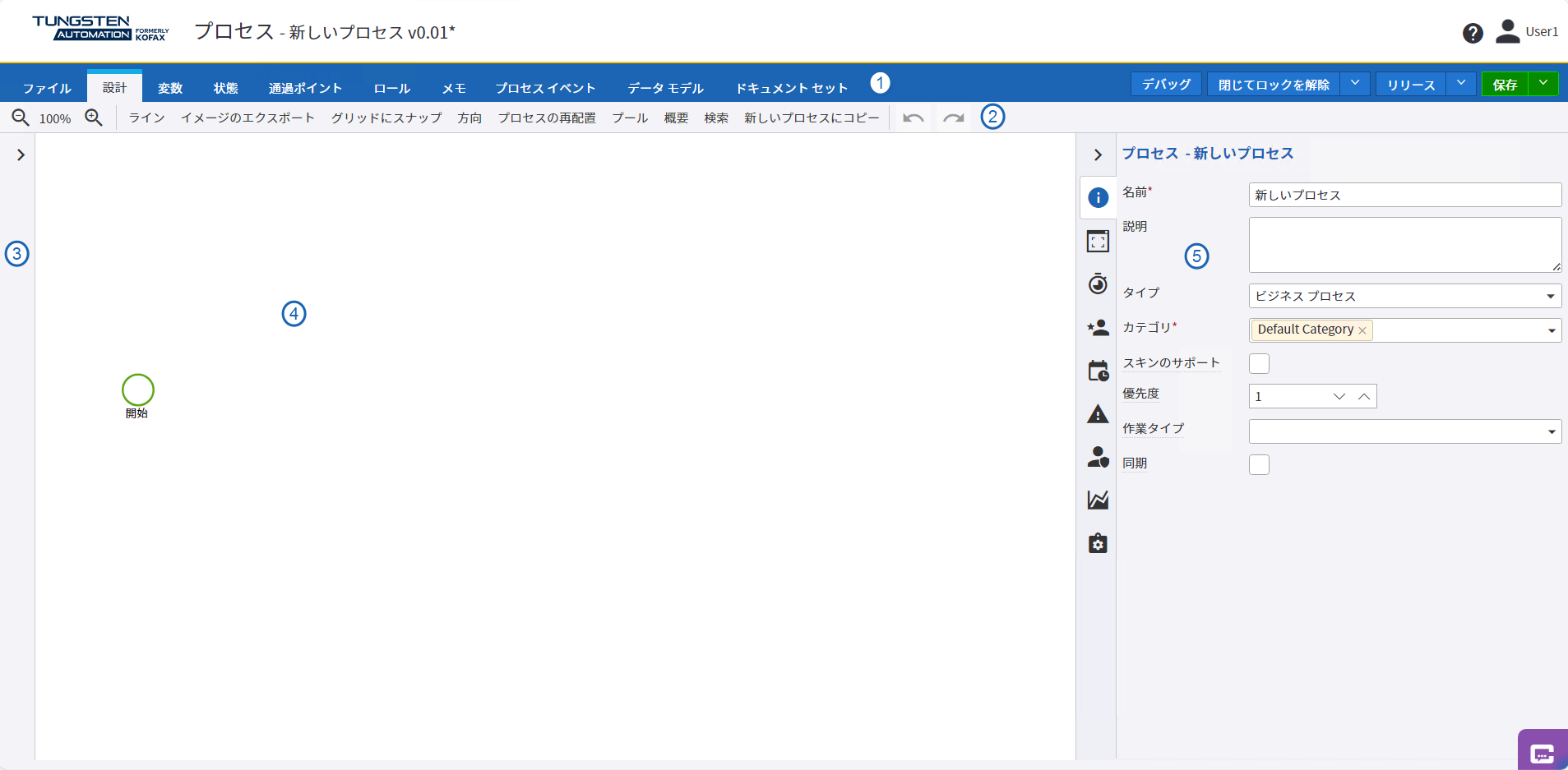Toggle グリッドにスナップ in the toolbar
This screenshot has width=1568, height=770.
coord(386,118)
